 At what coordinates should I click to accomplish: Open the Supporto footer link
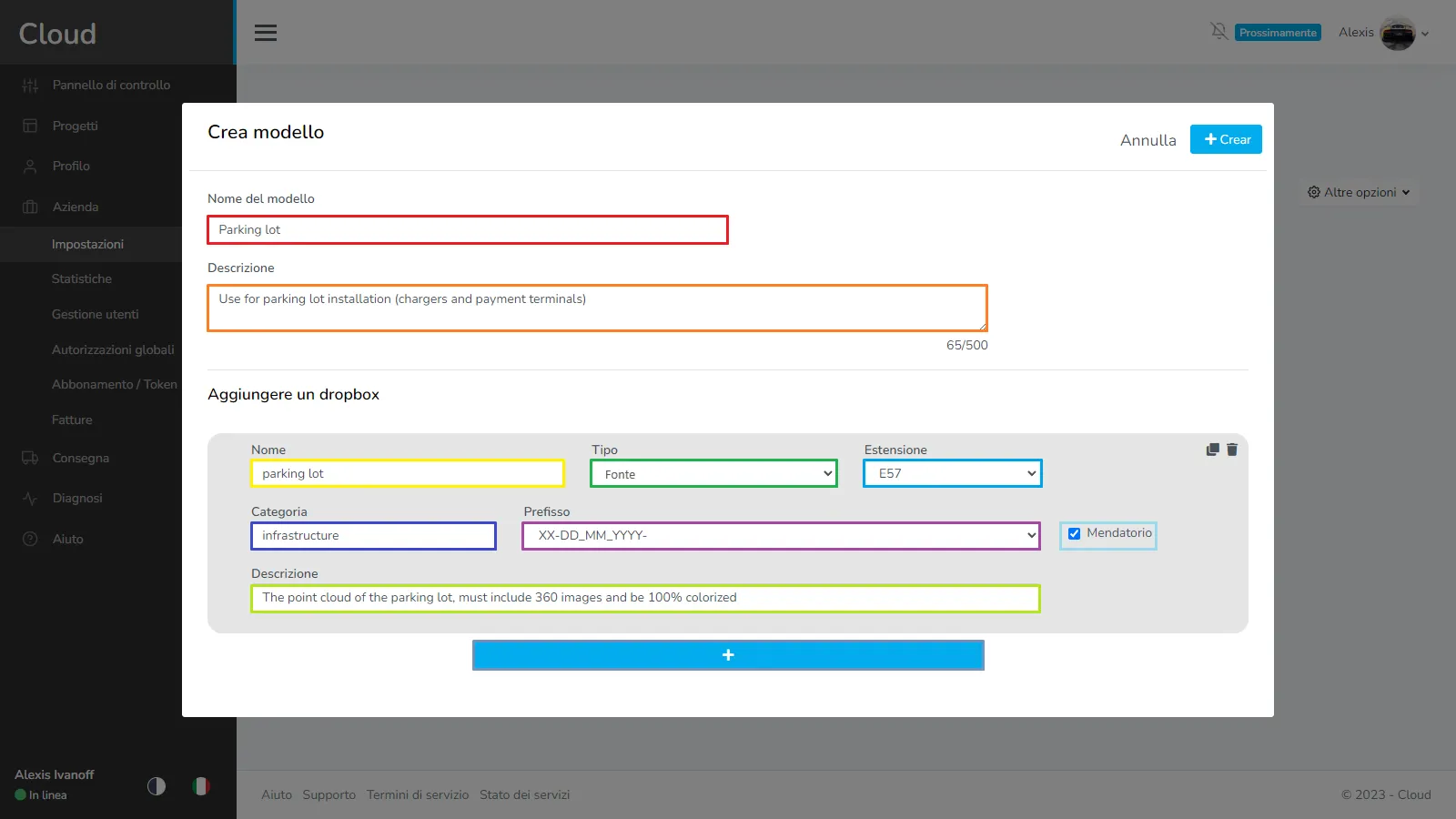coord(329,794)
